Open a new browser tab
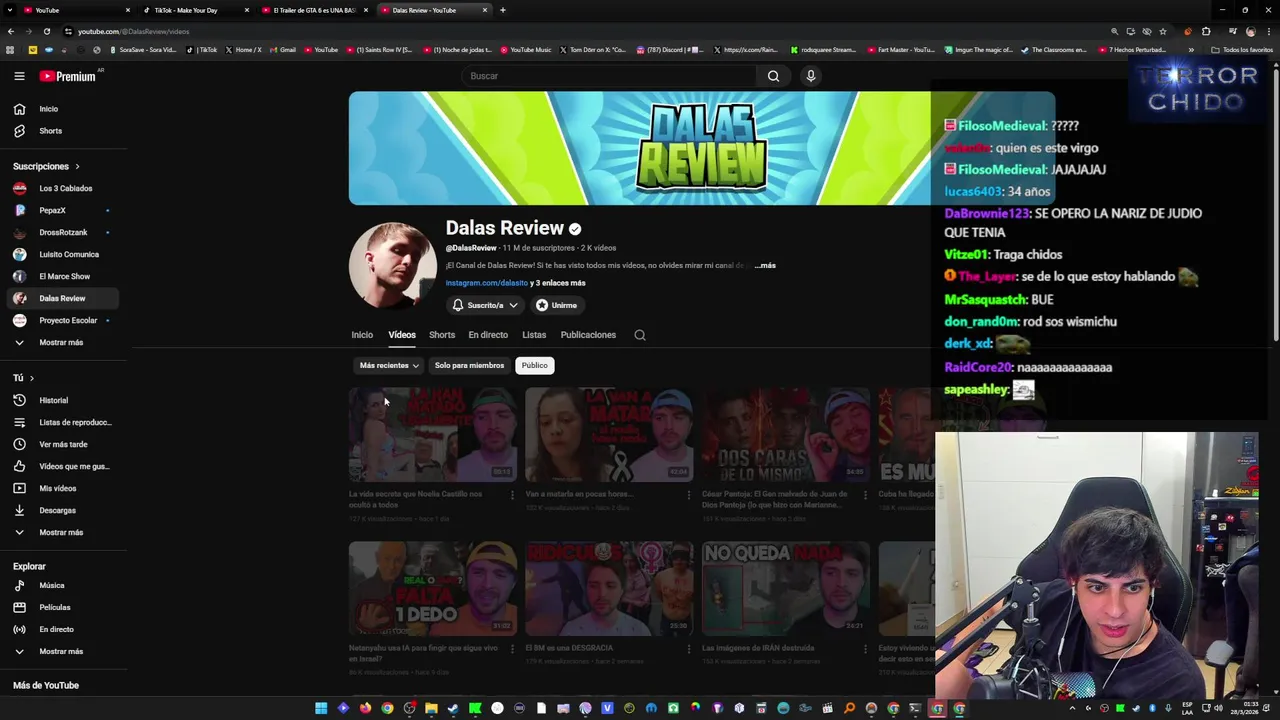Screen dimensions: 1280x720 (x=502, y=10)
